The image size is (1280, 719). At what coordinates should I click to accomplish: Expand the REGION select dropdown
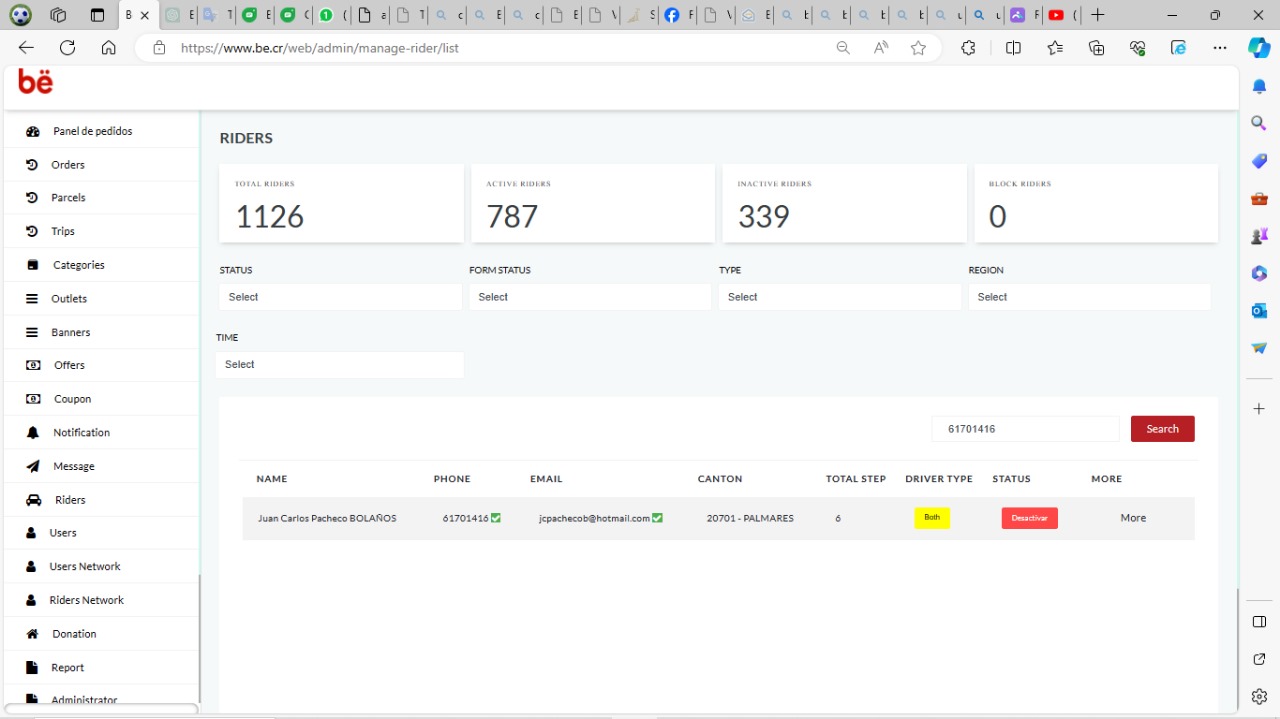point(1089,297)
